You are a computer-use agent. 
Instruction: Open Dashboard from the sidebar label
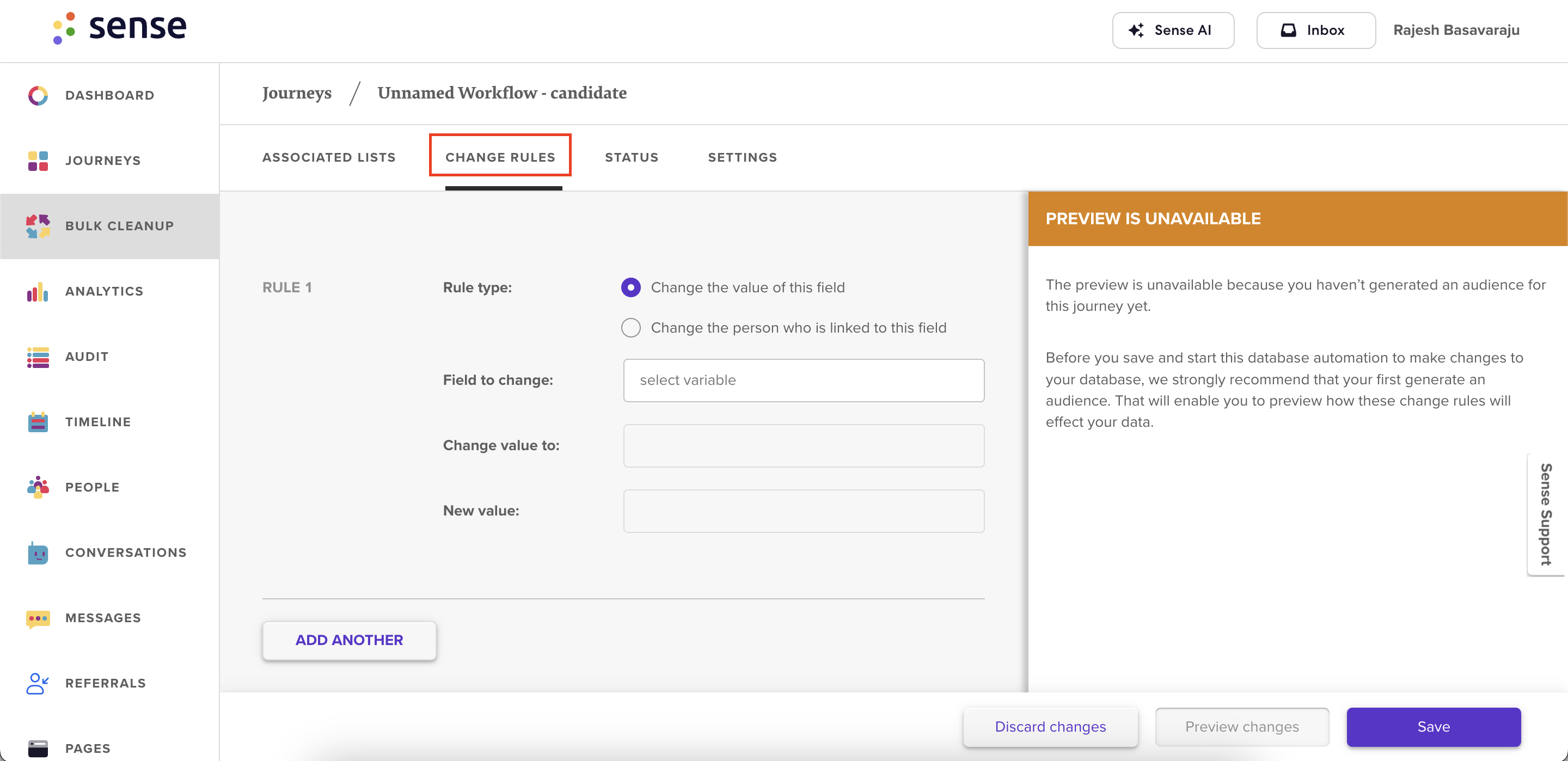tap(109, 96)
